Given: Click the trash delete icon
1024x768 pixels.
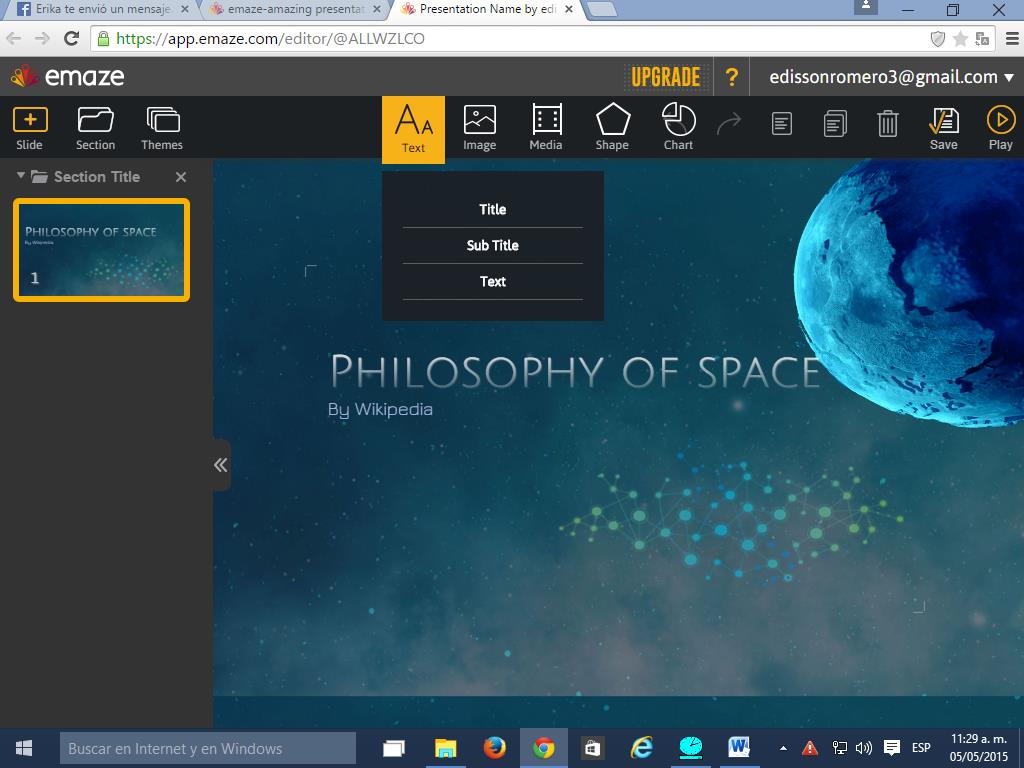Looking at the screenshot, I should (887, 124).
